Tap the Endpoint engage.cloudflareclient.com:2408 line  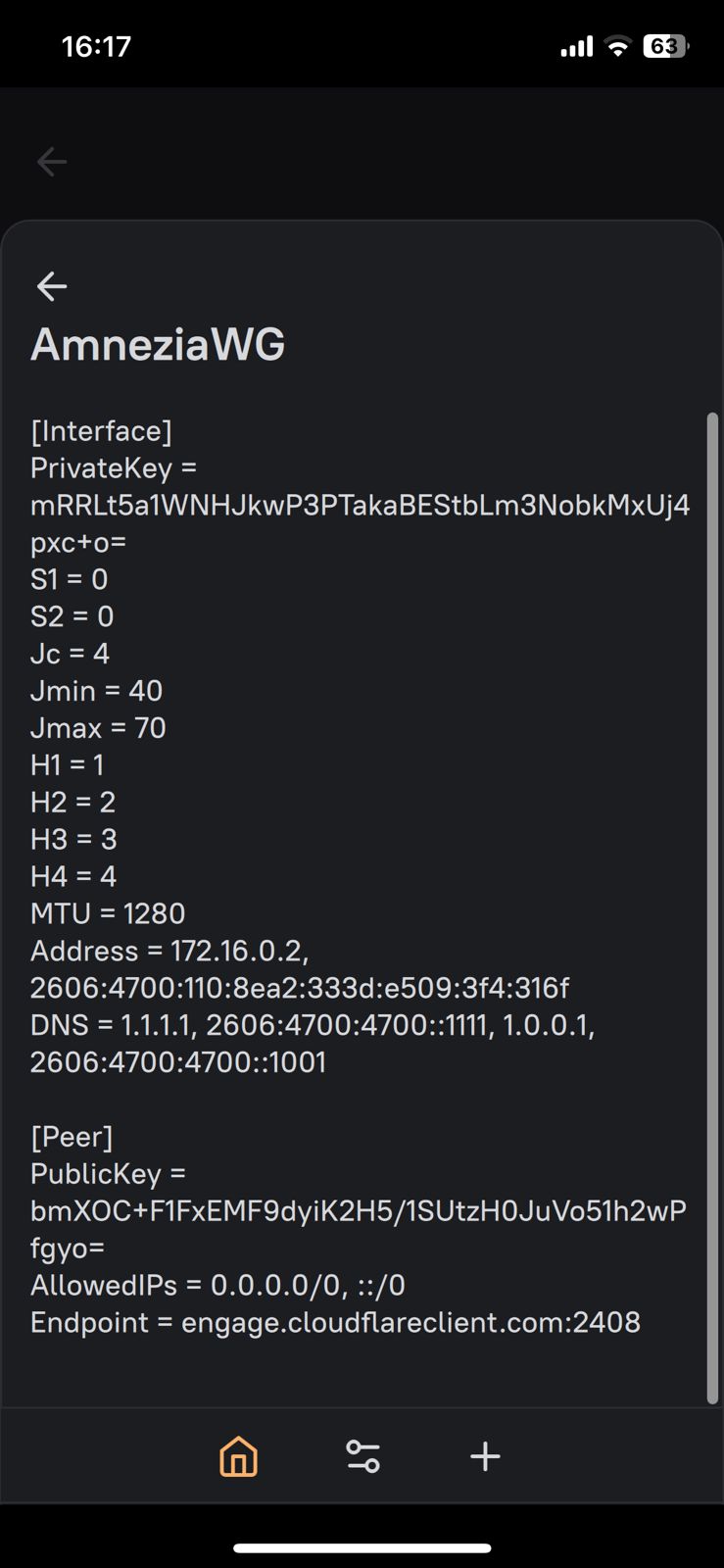pyautogui.click(x=335, y=1323)
